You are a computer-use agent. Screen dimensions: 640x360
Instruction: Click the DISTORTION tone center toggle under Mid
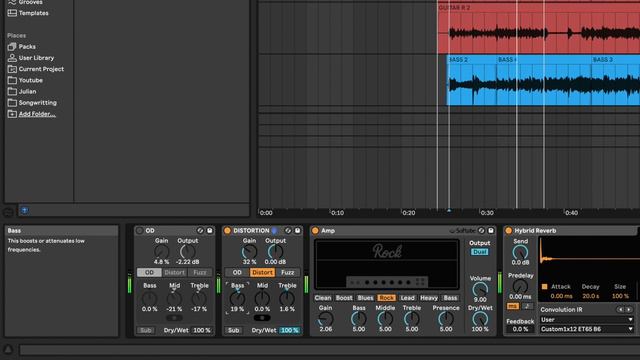click(x=262, y=318)
